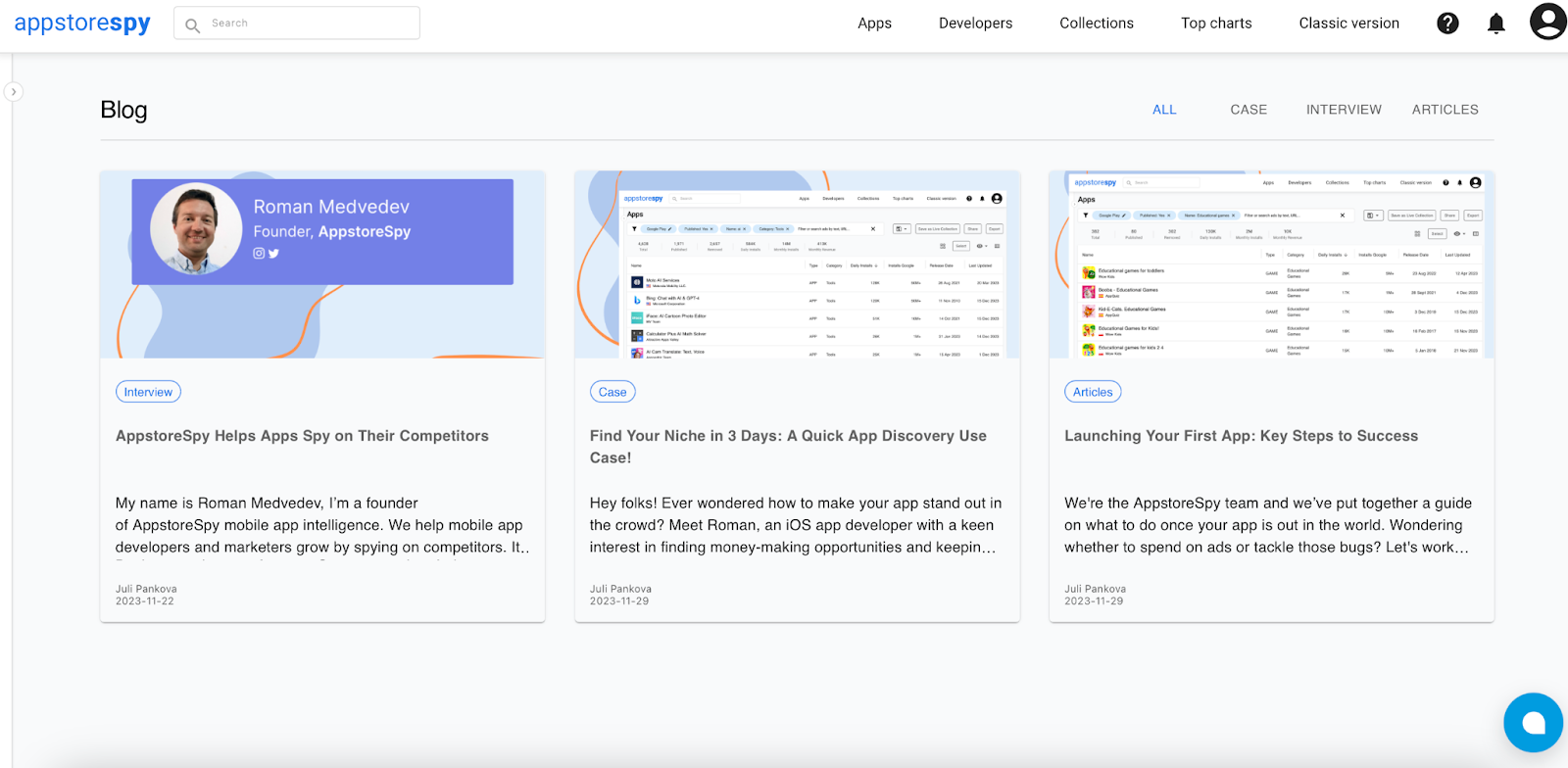Click author Juli Pankova on interview card
The height and width of the screenshot is (768, 1568).
pyautogui.click(x=146, y=589)
